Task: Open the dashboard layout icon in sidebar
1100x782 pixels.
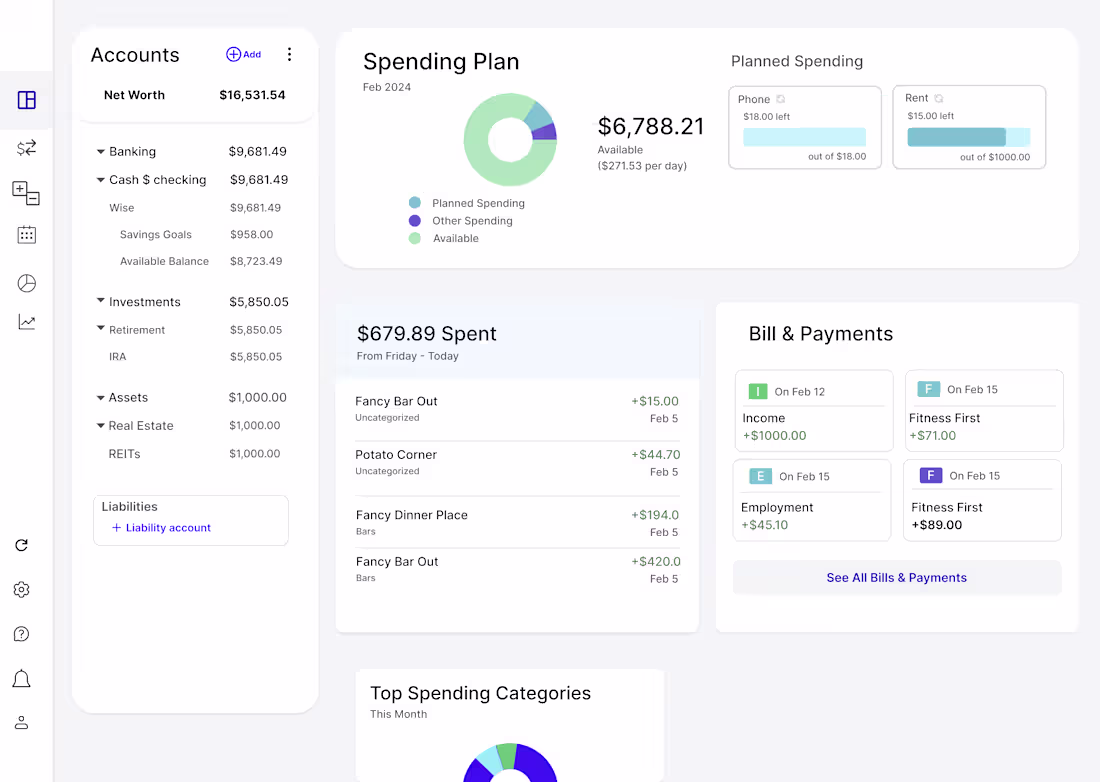Action: click(x=27, y=100)
